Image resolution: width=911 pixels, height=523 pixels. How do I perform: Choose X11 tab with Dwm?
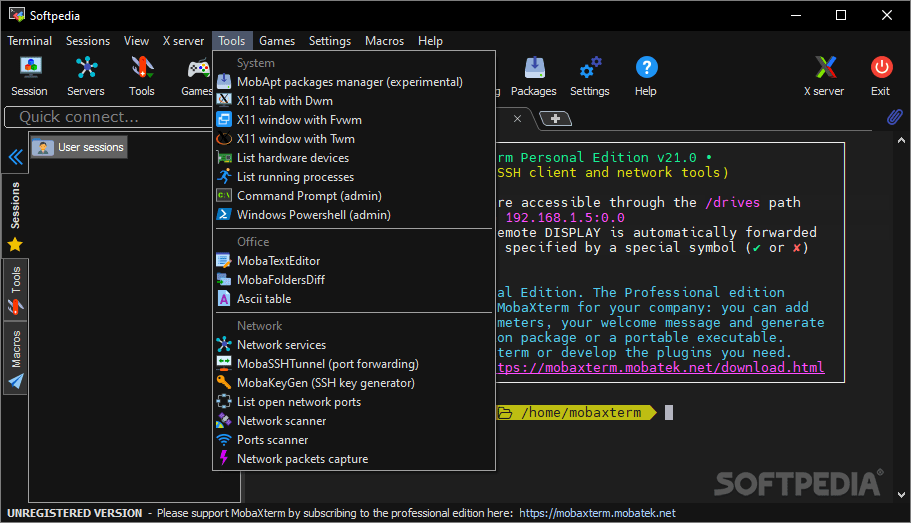coord(354,101)
